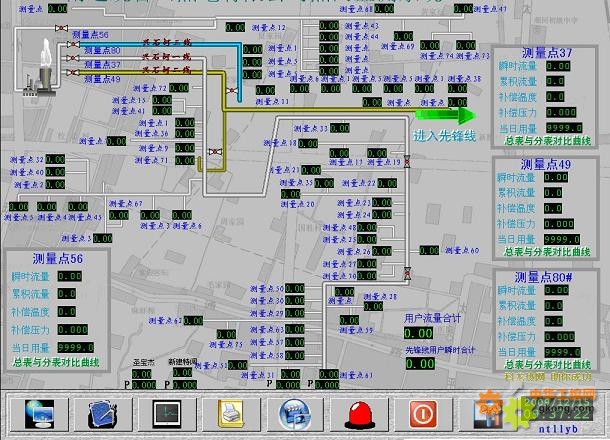Click the 测量点75 label

click(226, 344)
